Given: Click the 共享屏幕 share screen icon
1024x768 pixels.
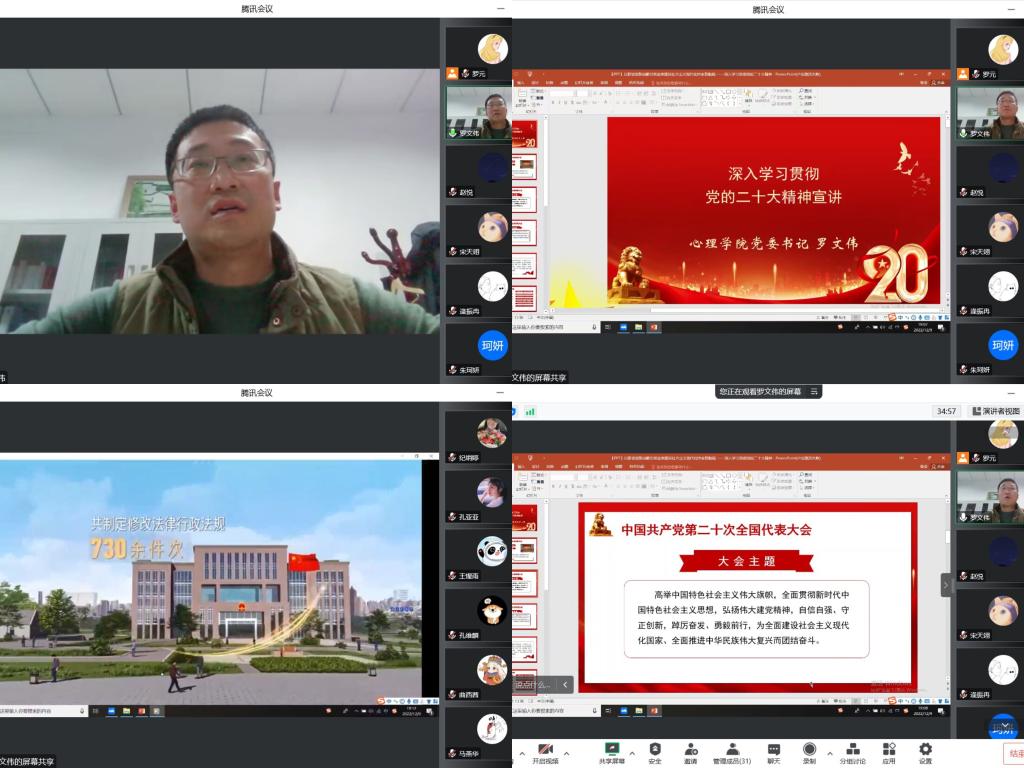Looking at the screenshot, I should pyautogui.click(x=611, y=749).
